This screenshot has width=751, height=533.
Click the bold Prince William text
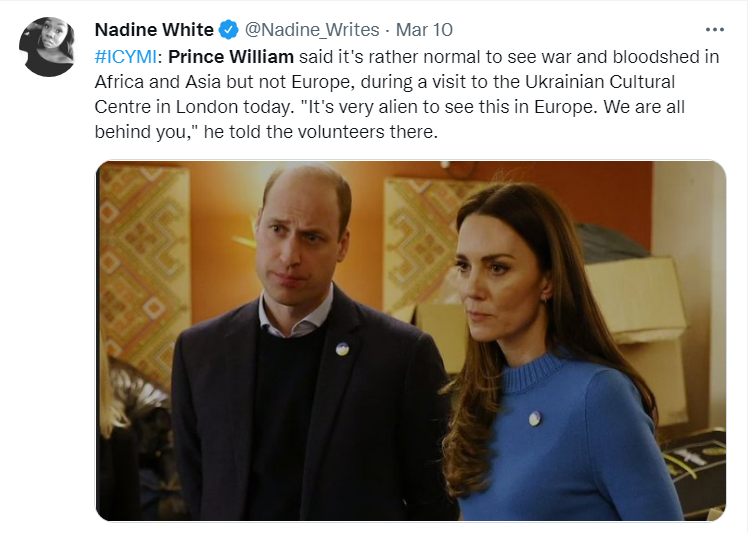pyautogui.click(x=231, y=57)
